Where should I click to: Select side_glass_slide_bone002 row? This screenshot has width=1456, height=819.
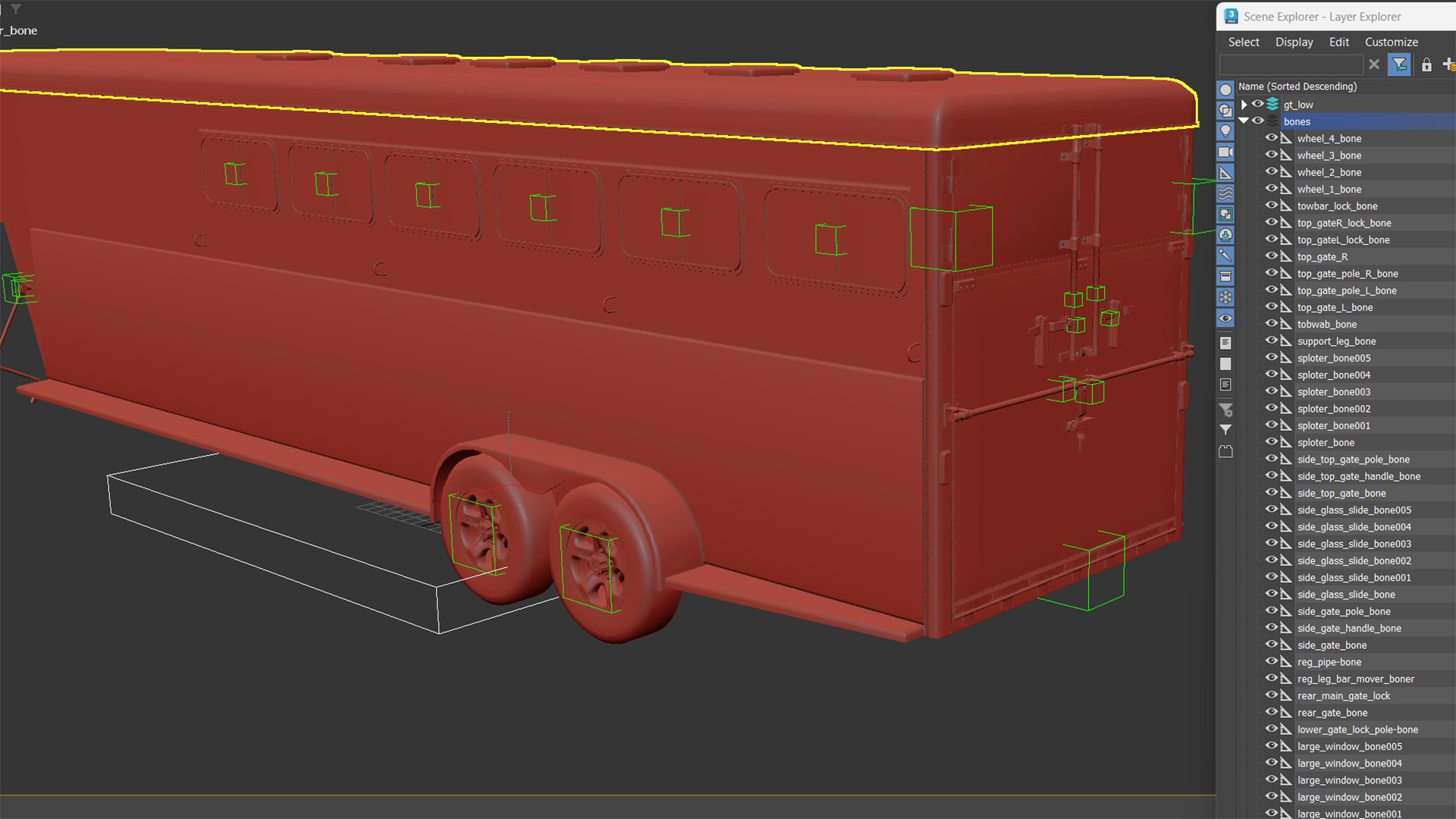pyautogui.click(x=1354, y=560)
